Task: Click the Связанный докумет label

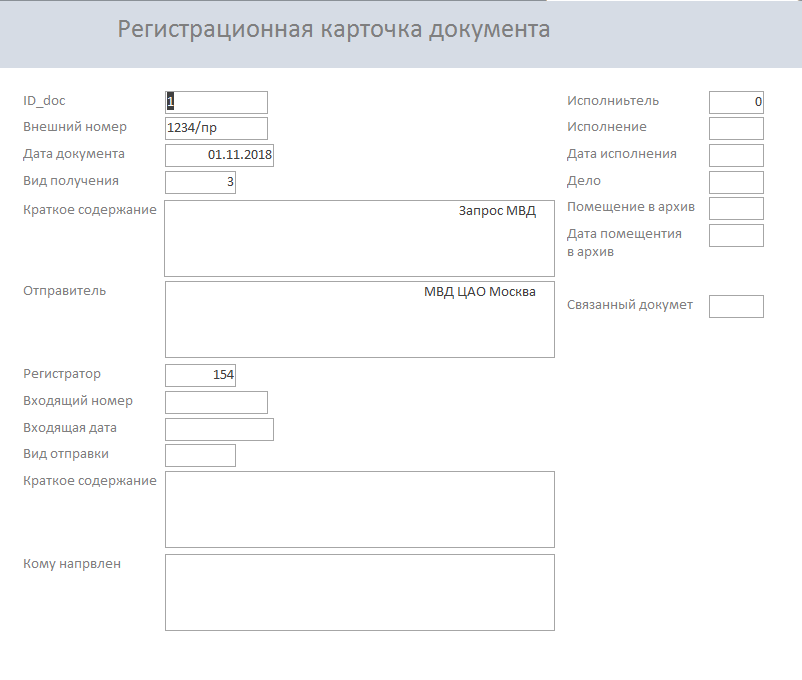Action: (x=630, y=305)
